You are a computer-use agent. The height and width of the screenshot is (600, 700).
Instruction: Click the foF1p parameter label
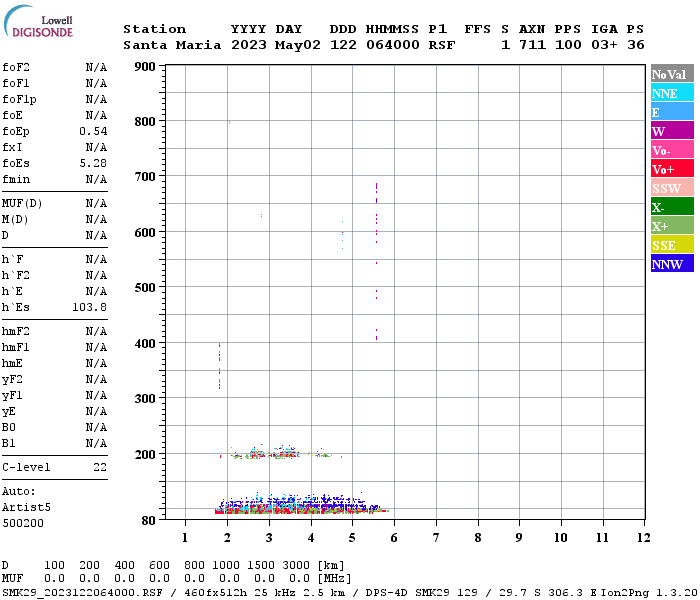click(19, 100)
